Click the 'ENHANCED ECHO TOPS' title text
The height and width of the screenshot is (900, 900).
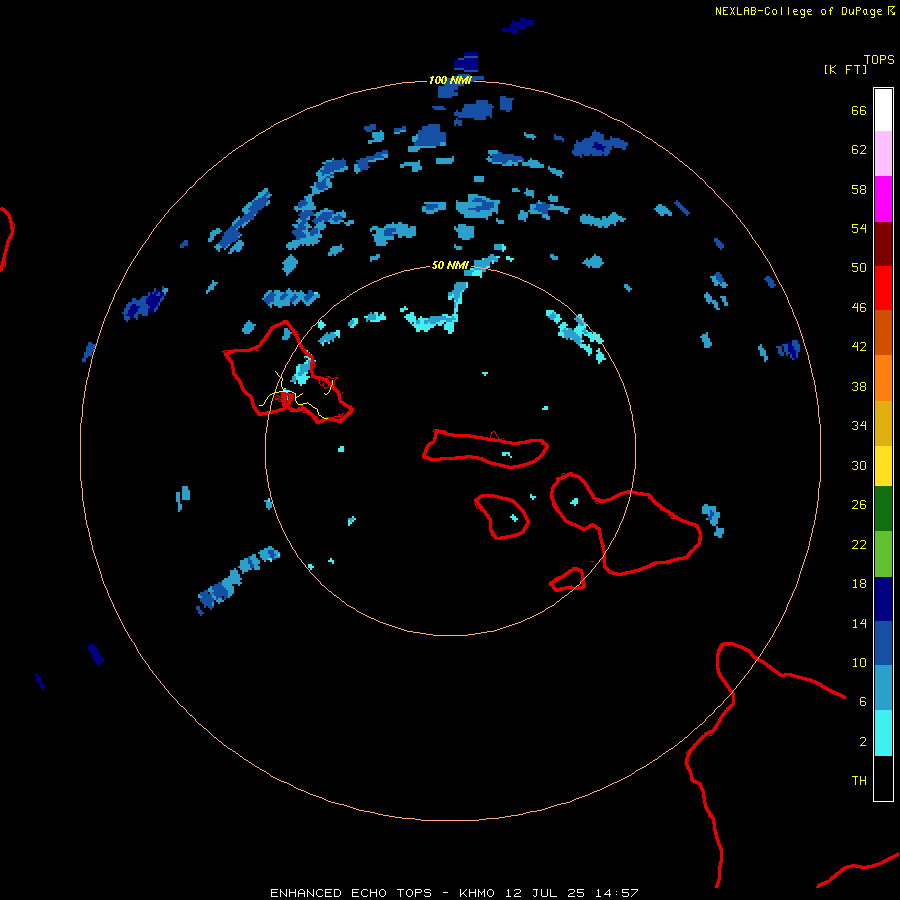coord(350,893)
